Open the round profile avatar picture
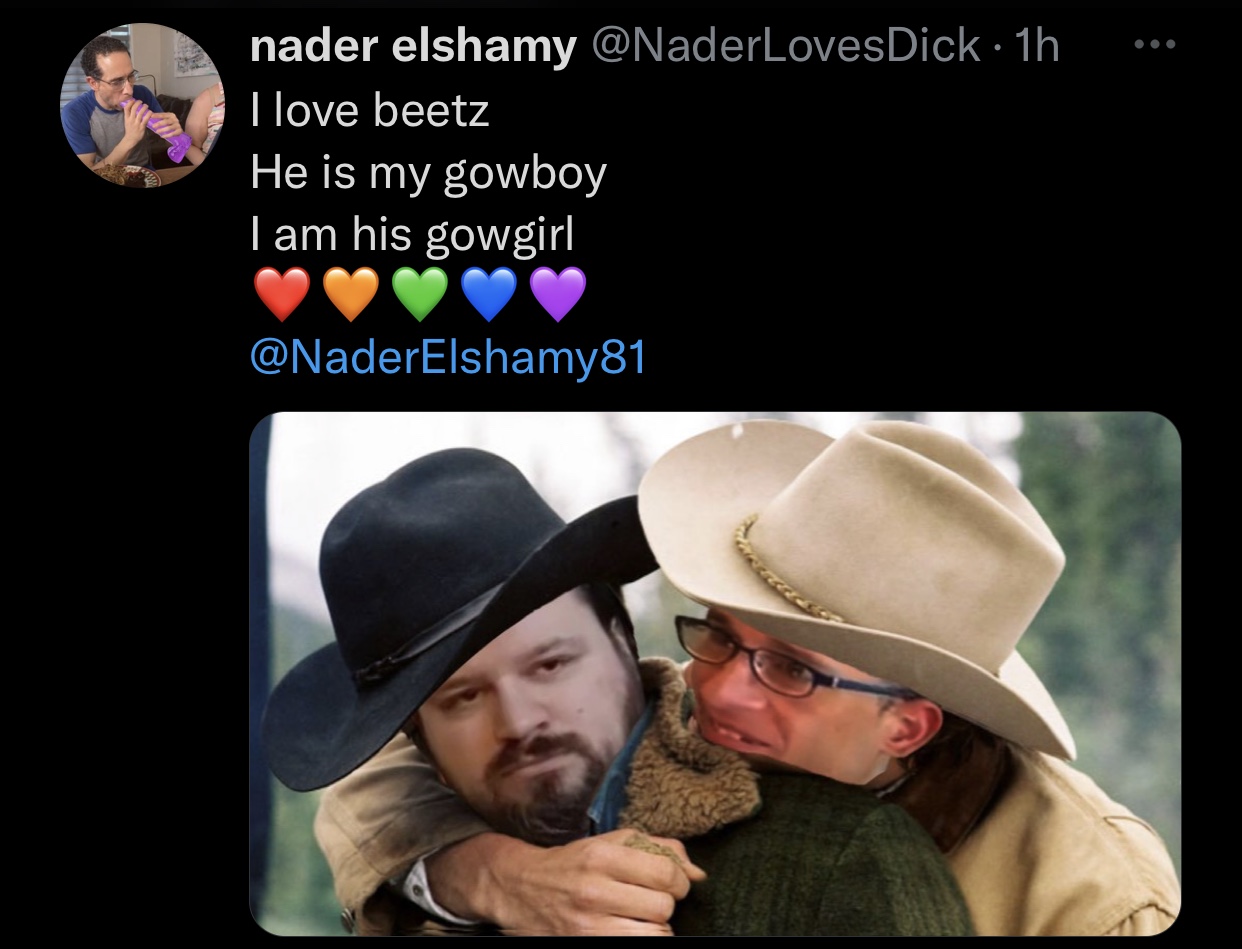 click(x=143, y=105)
